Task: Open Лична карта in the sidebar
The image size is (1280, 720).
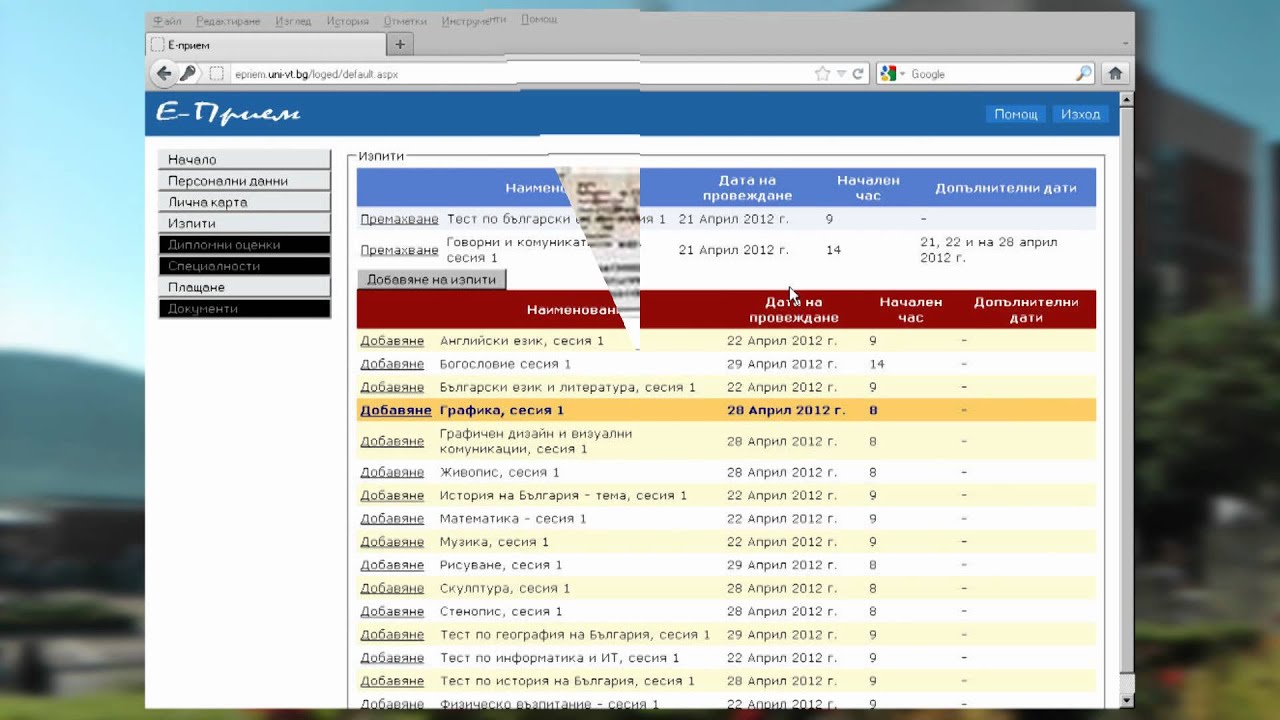Action: pyautogui.click(x=244, y=202)
